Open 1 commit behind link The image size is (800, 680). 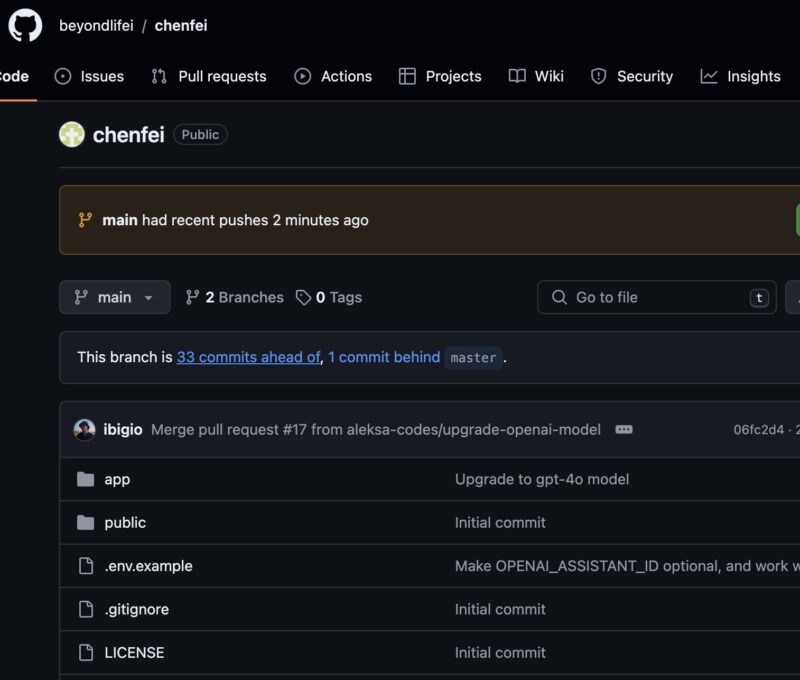pyautogui.click(x=384, y=357)
